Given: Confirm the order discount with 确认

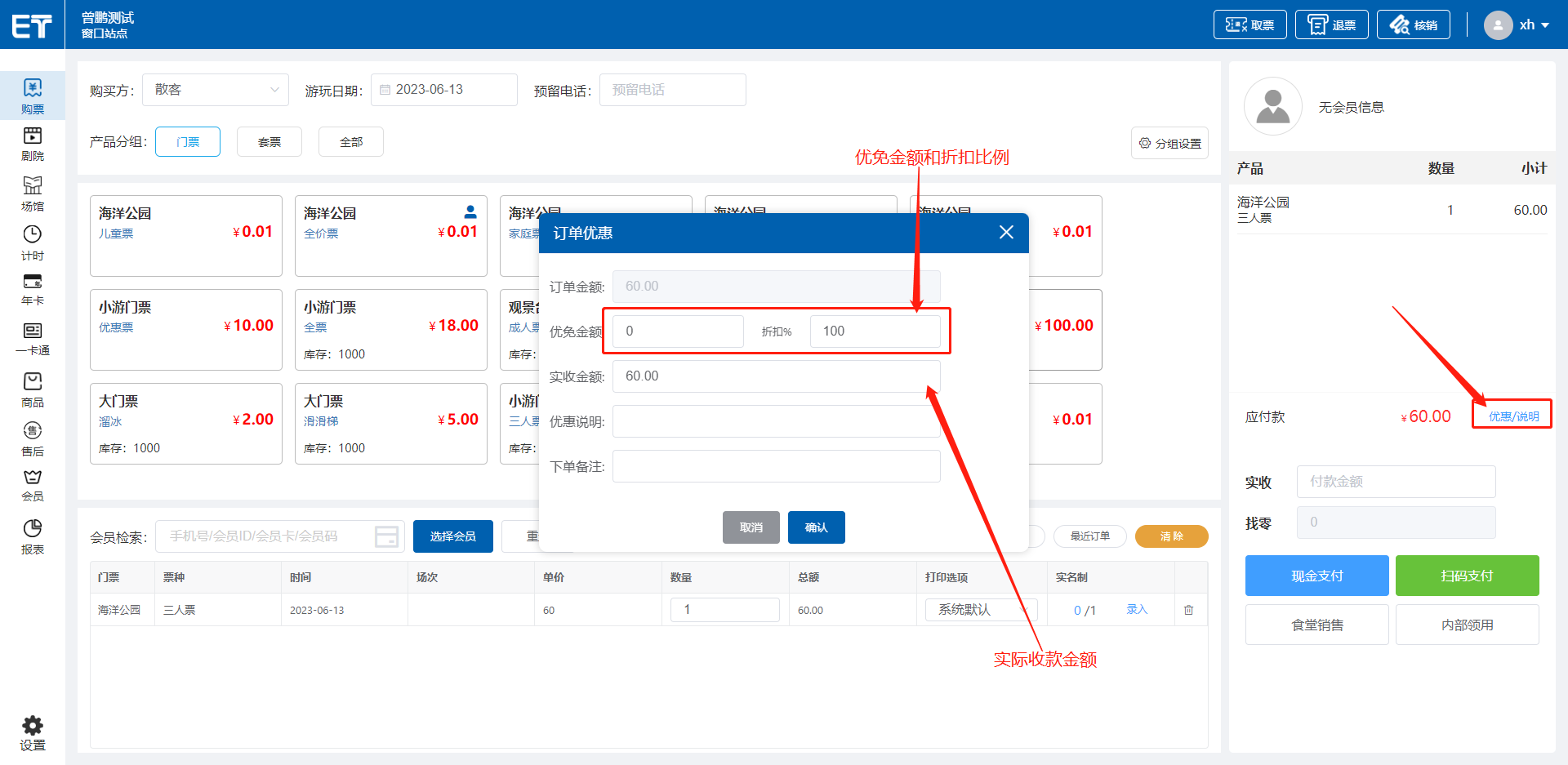Looking at the screenshot, I should click(816, 527).
